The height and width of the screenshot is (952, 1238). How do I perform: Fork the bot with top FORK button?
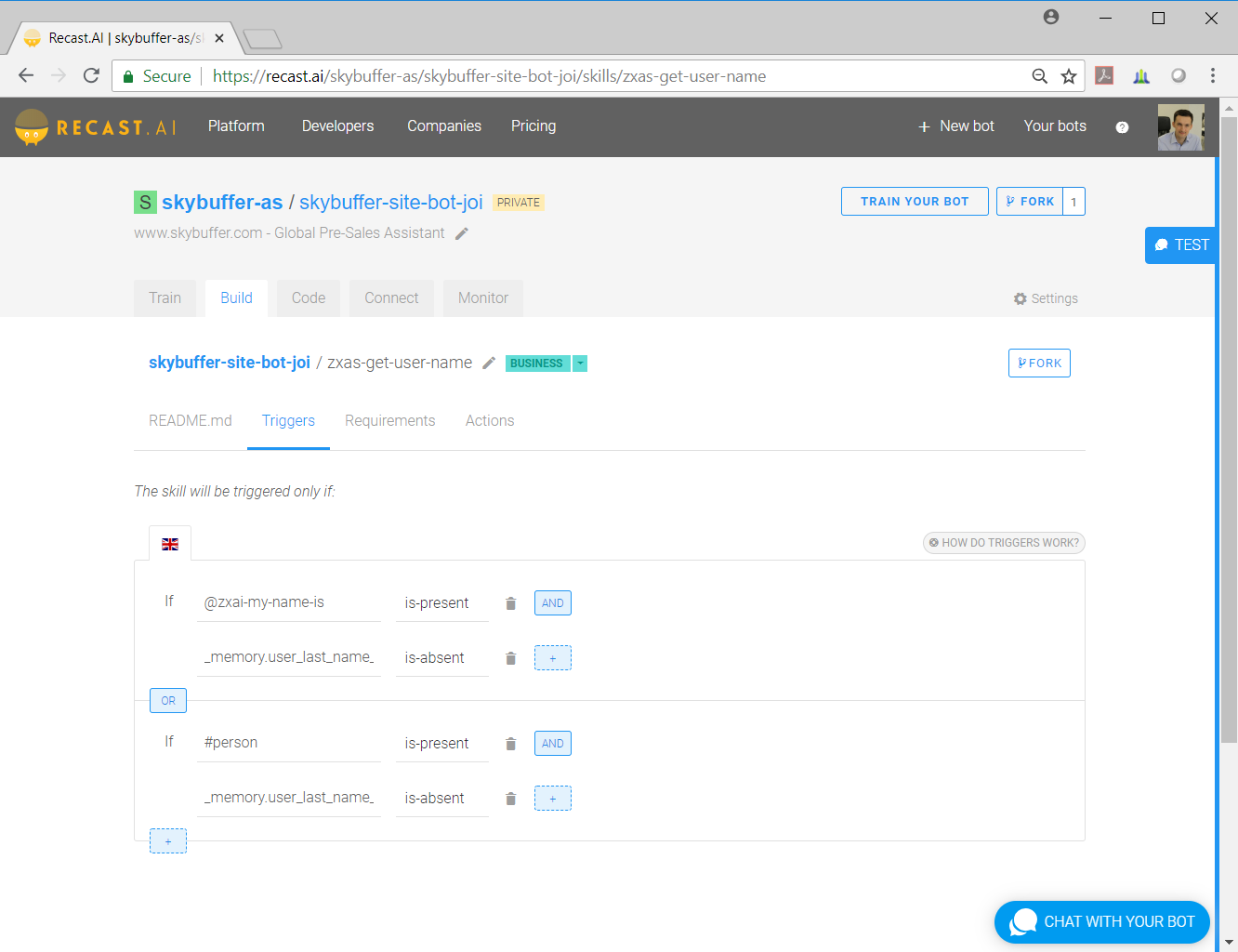pyautogui.click(x=1030, y=202)
